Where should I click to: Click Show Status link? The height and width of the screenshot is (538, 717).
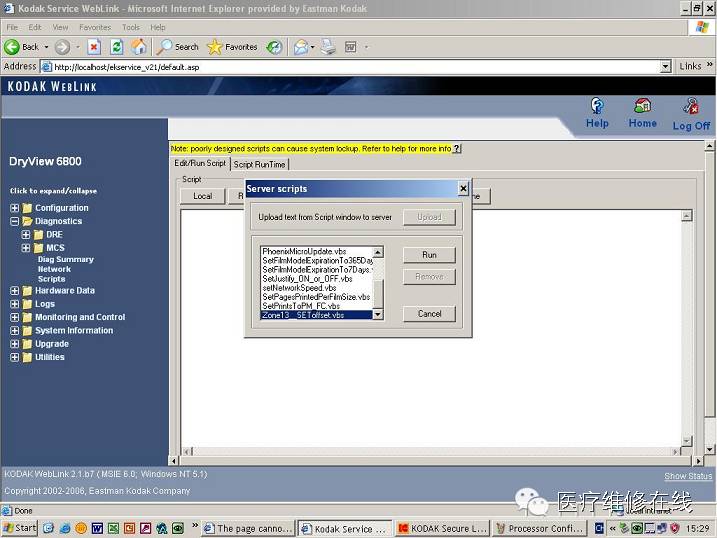click(688, 476)
